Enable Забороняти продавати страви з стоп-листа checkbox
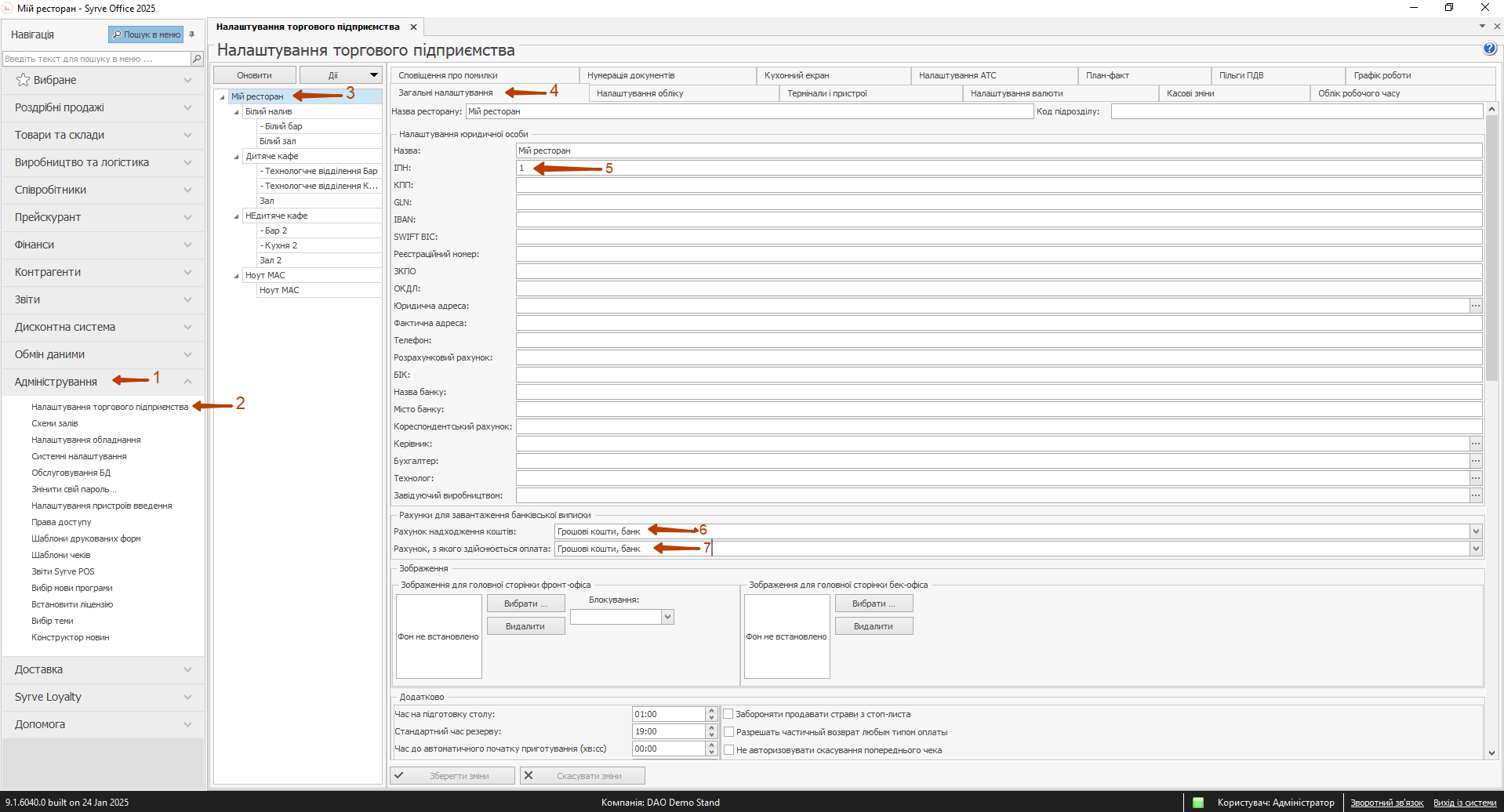Image resolution: width=1504 pixels, height=812 pixels. [728, 714]
